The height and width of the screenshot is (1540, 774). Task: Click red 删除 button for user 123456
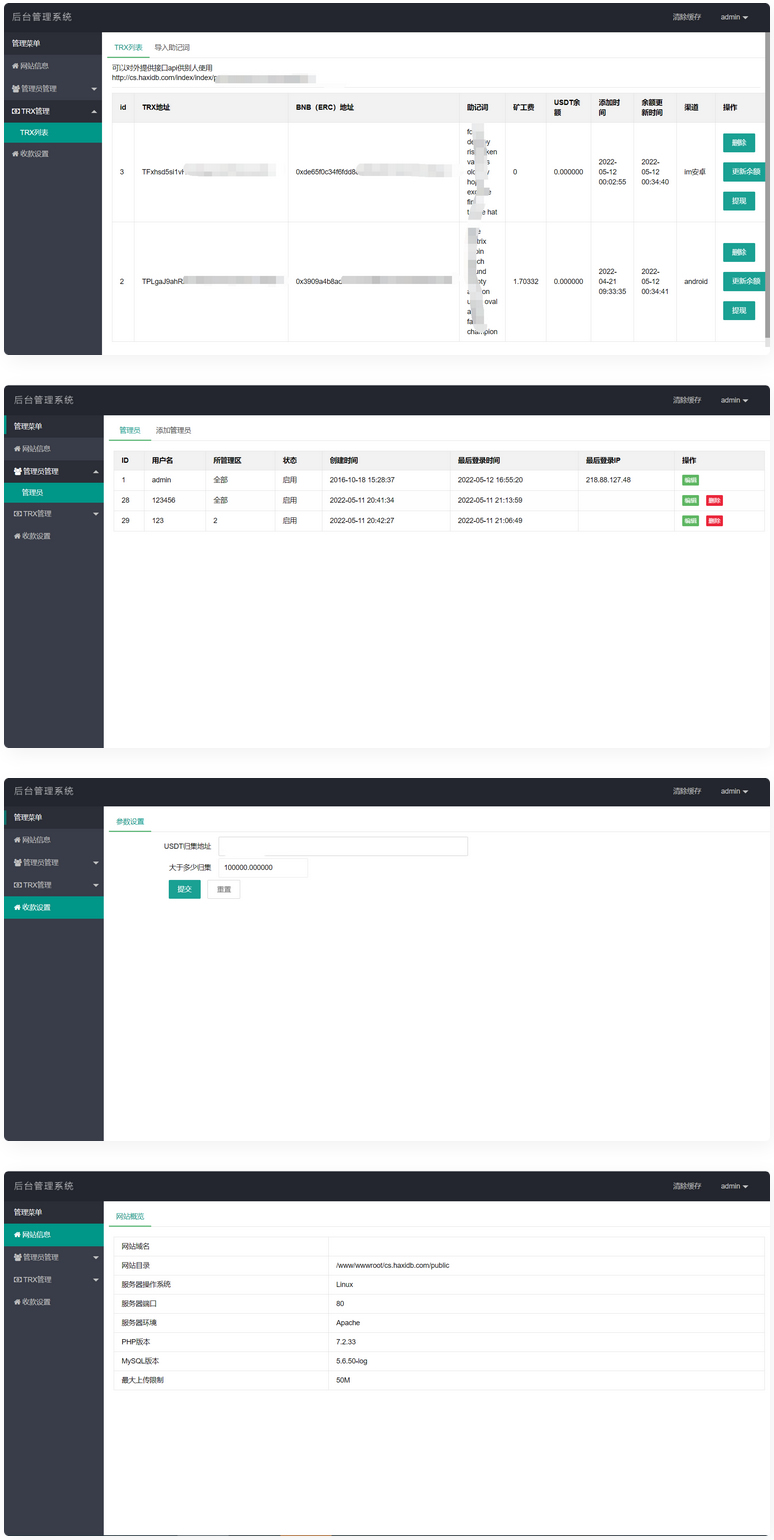point(714,501)
